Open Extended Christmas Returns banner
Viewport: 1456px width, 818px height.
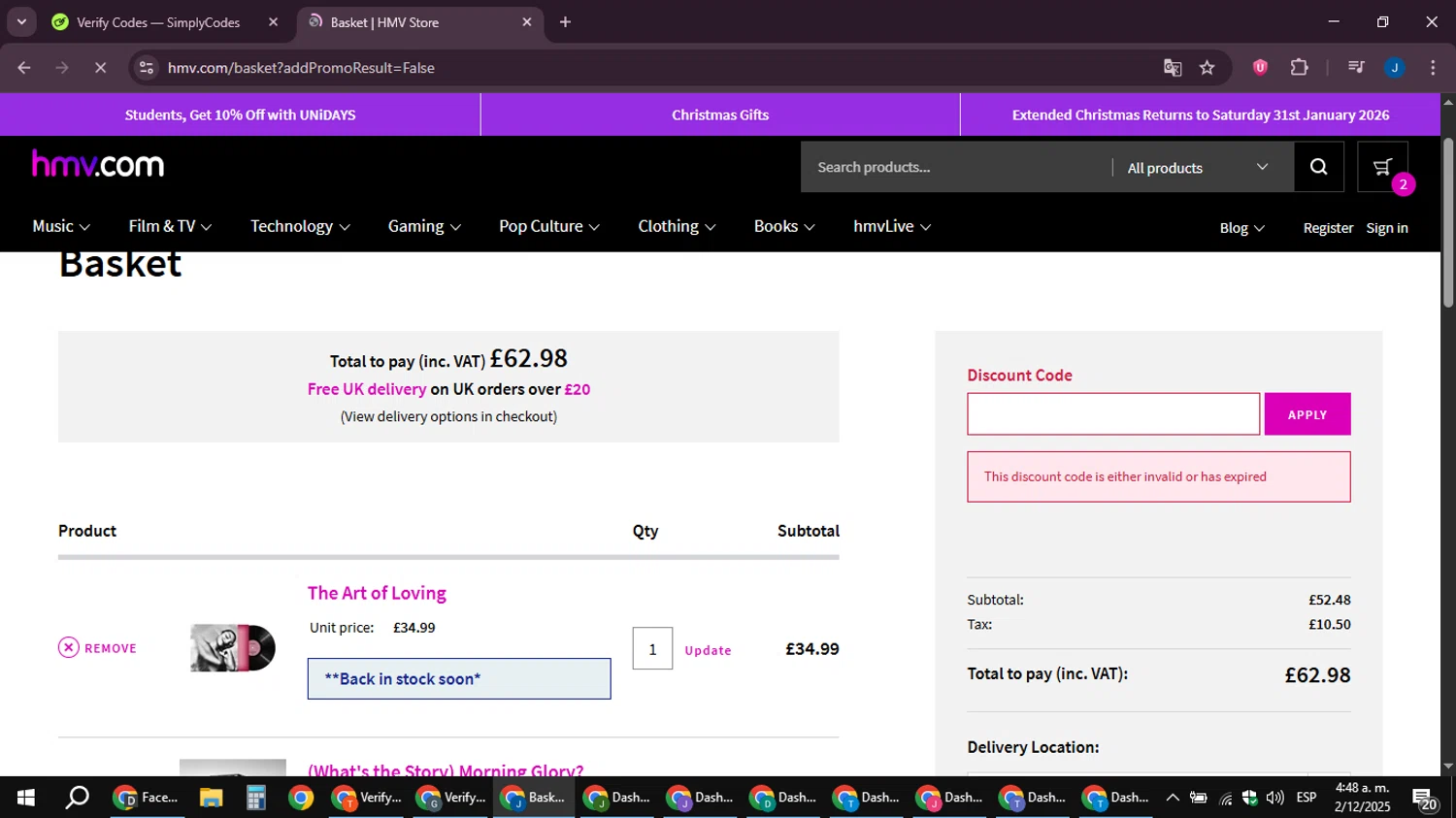point(1201,115)
